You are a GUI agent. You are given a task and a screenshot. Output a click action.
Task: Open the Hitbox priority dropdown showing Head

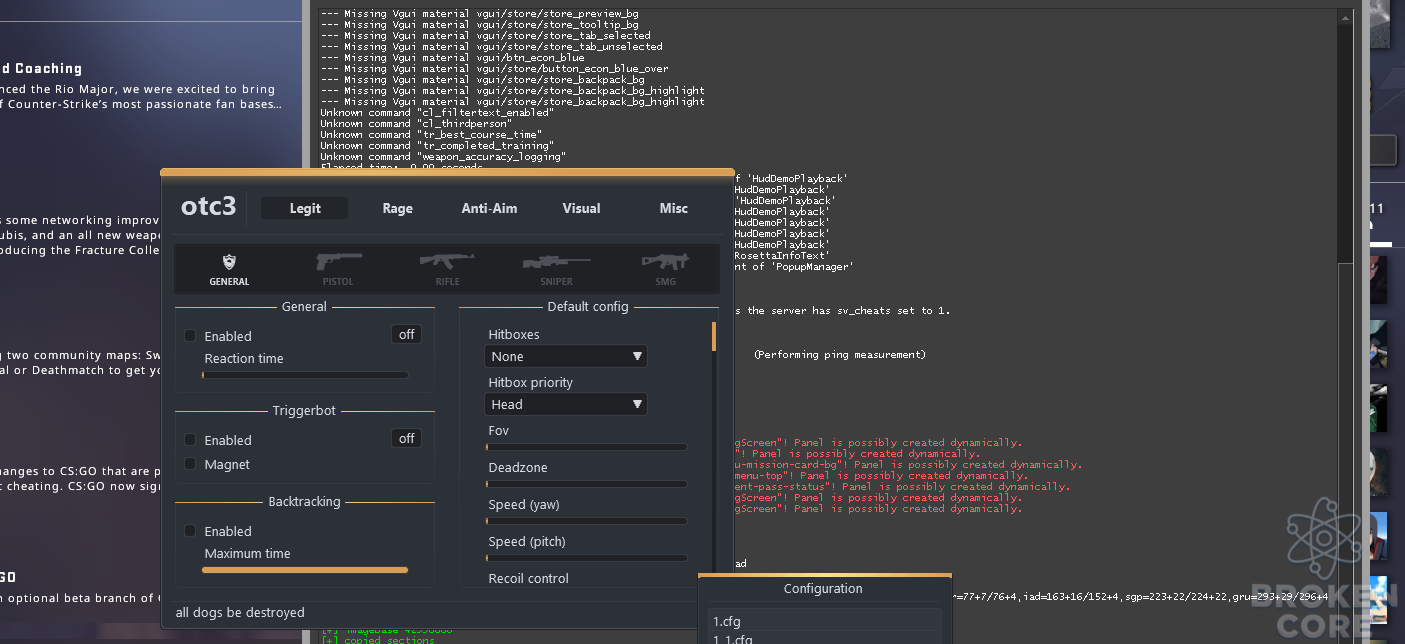566,404
